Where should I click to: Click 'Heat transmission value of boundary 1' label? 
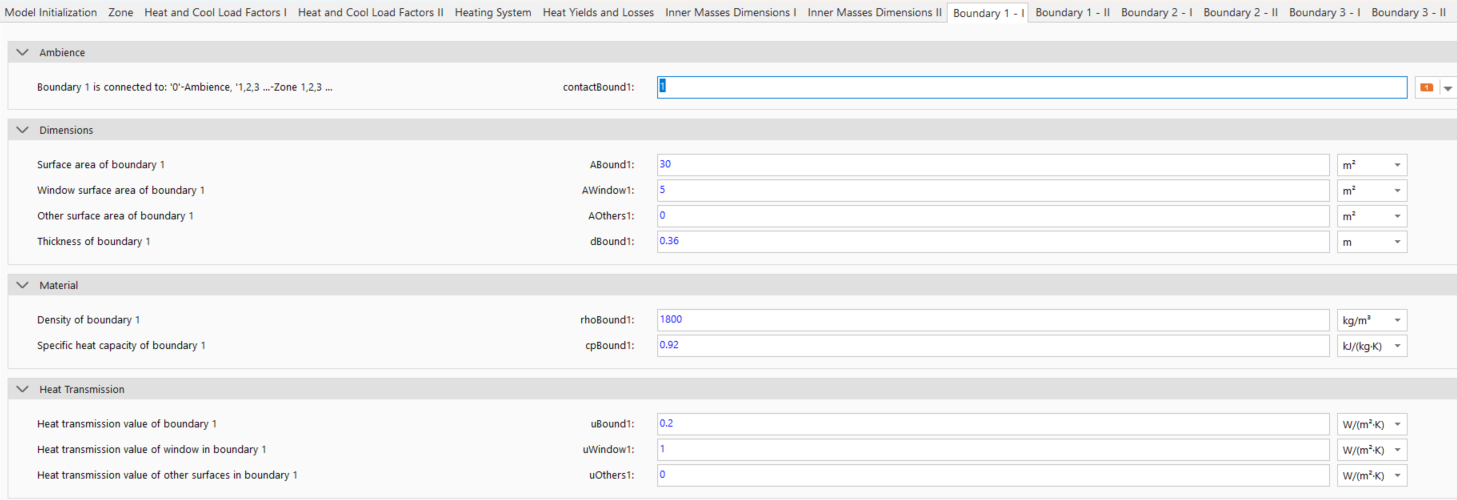[x=127, y=424]
